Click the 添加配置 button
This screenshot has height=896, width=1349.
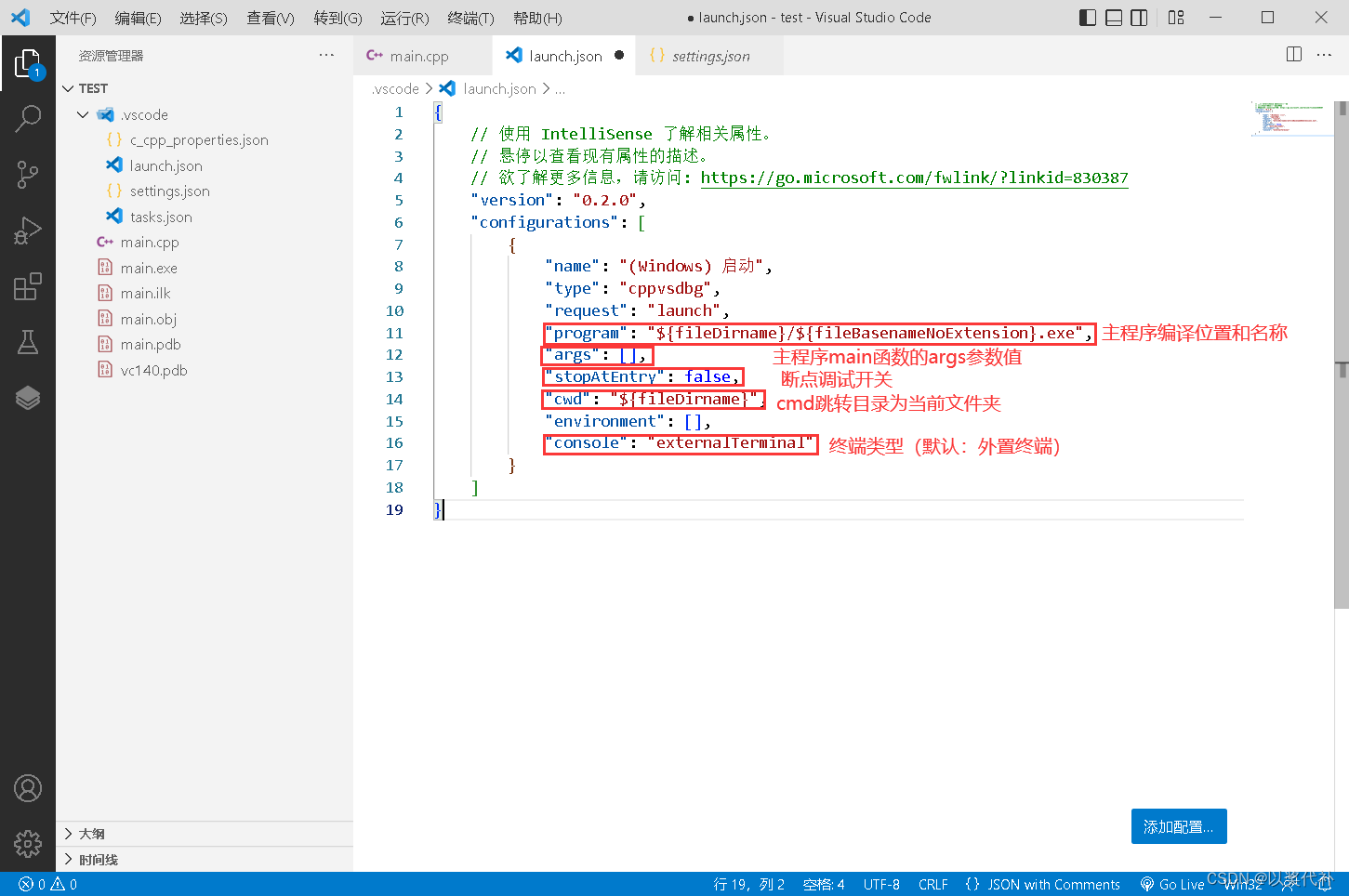pos(1178,825)
